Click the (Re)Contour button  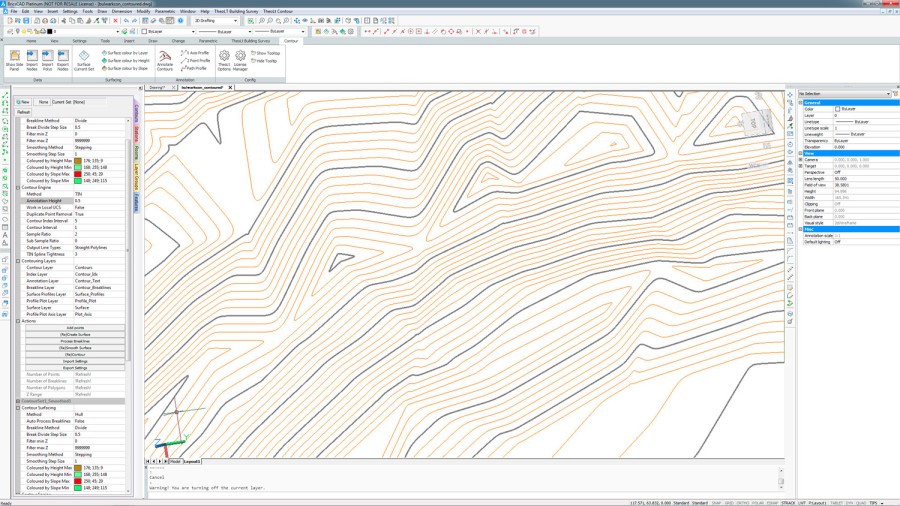[x=75, y=355]
